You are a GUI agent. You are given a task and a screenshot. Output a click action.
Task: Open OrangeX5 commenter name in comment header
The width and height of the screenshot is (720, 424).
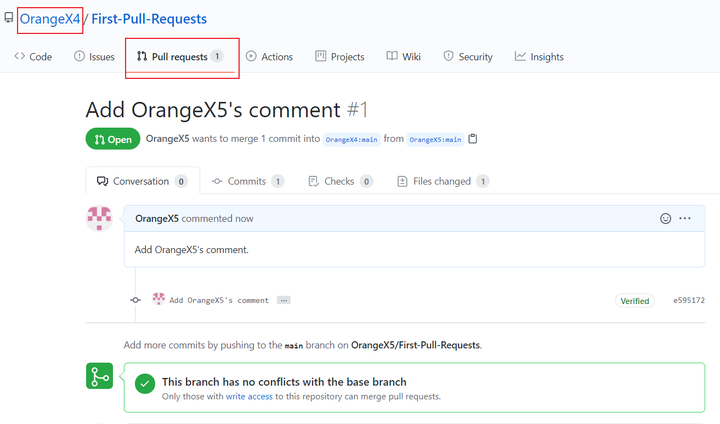tap(157, 219)
